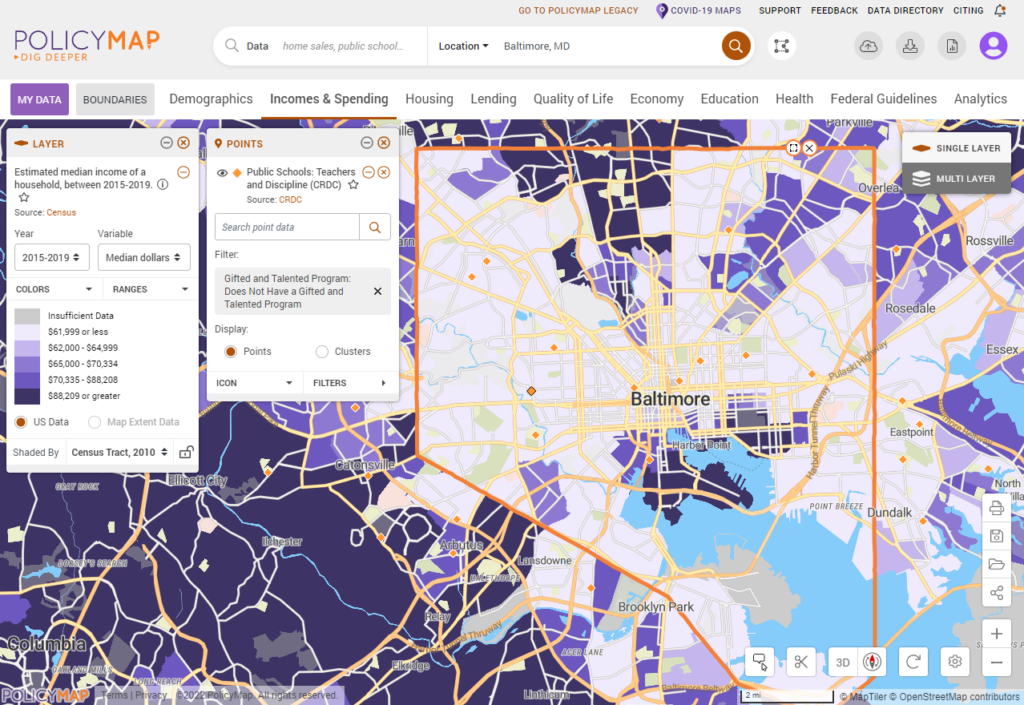Open the Shaded By Census Tract dropdown
Viewport: 1024px width, 705px height.
click(x=120, y=452)
